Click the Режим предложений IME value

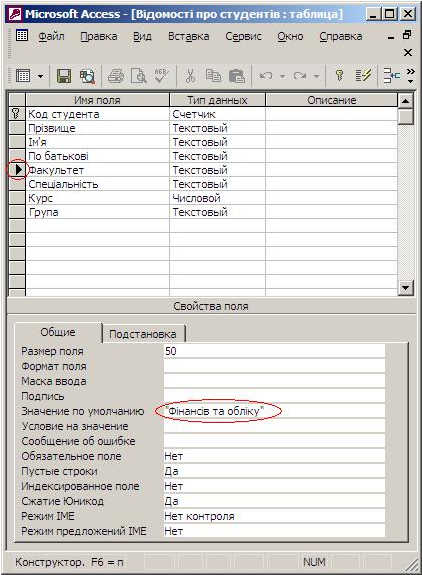274,531
